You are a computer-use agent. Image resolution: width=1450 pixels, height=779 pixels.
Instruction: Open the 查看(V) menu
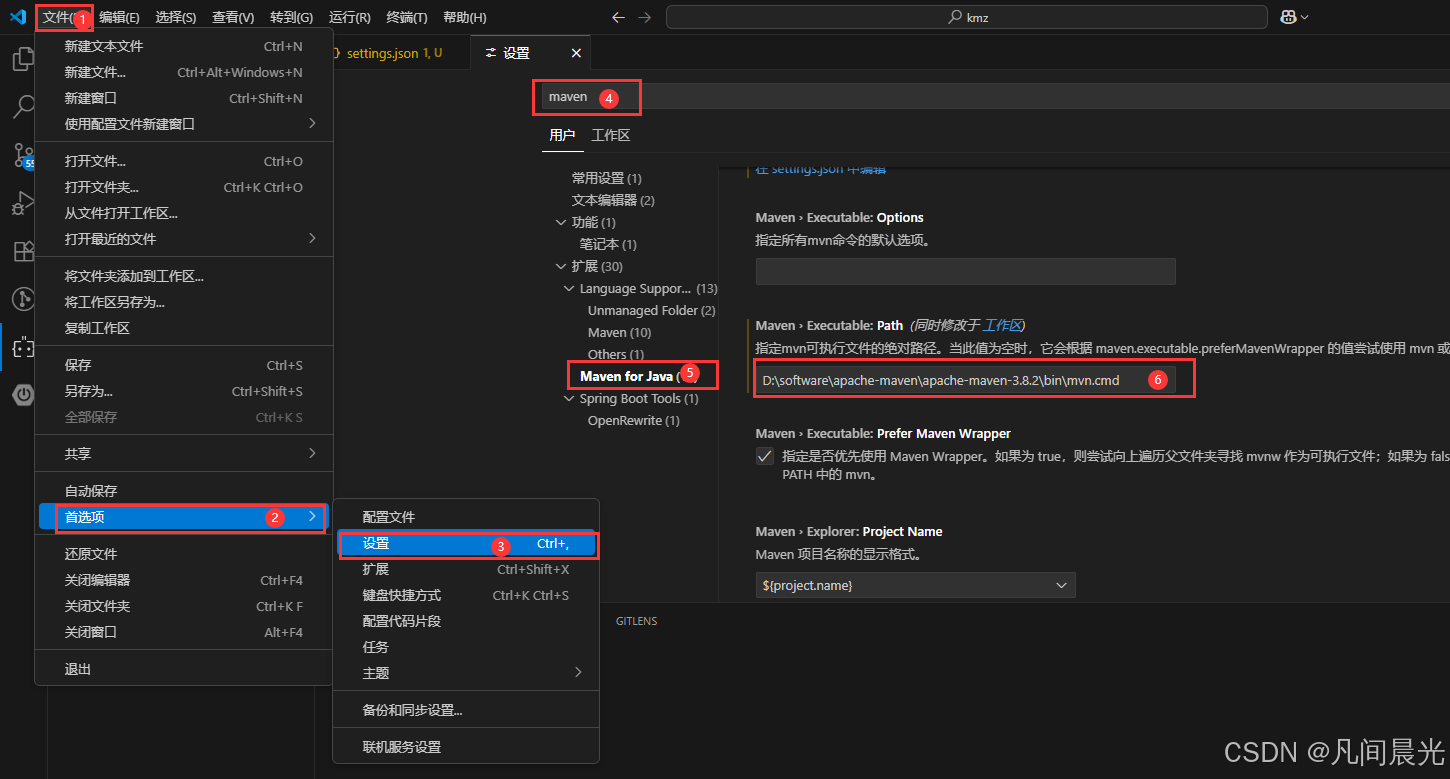coord(233,17)
